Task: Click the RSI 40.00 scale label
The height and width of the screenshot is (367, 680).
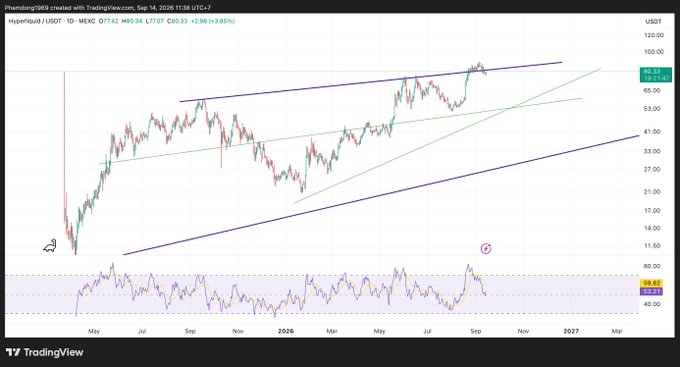Action: [652, 304]
